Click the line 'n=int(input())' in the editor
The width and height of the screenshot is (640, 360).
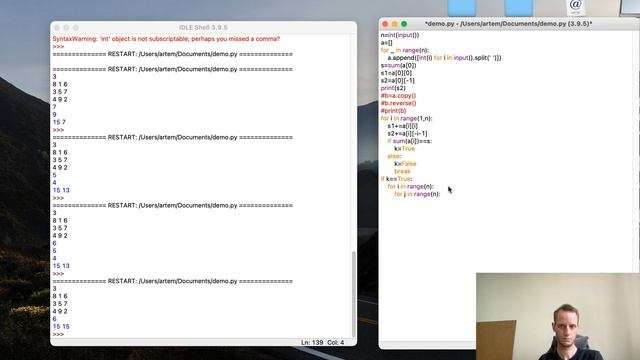click(400, 35)
